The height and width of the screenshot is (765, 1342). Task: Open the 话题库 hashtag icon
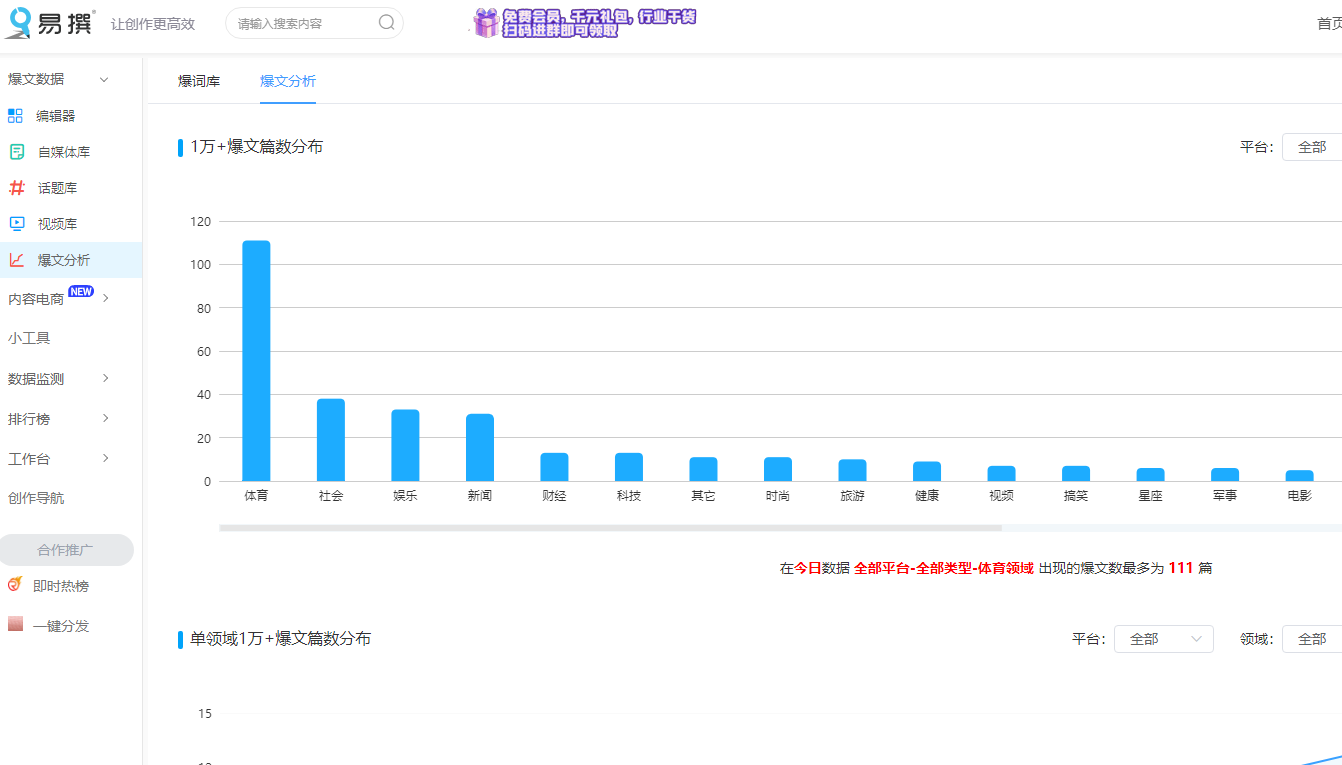[x=16, y=188]
